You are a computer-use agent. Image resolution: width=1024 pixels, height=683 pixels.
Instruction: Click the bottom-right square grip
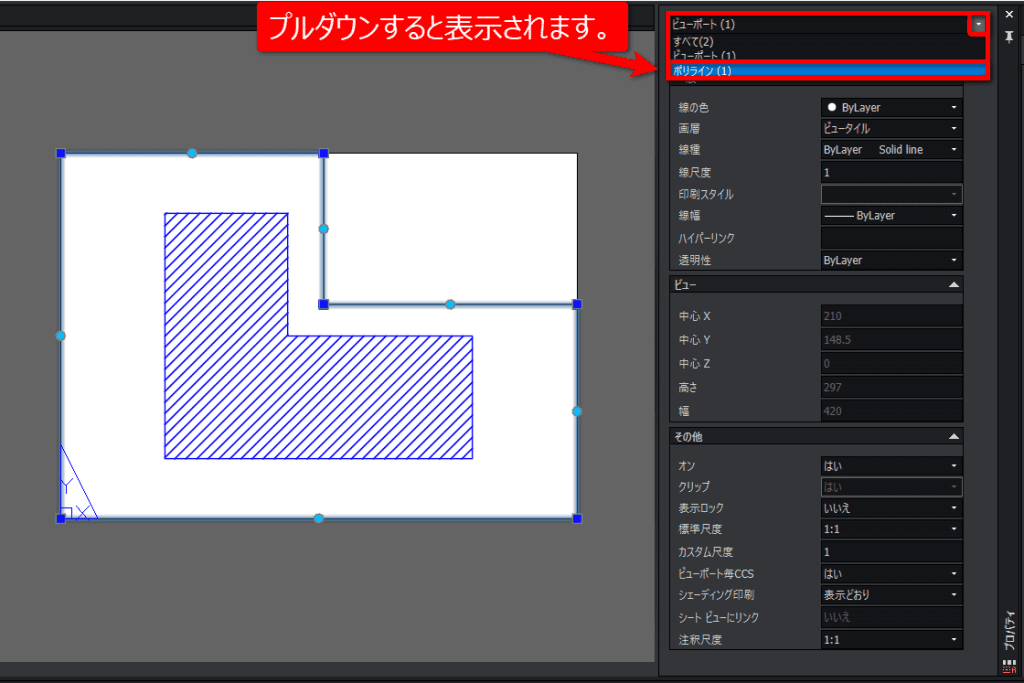[x=577, y=518]
